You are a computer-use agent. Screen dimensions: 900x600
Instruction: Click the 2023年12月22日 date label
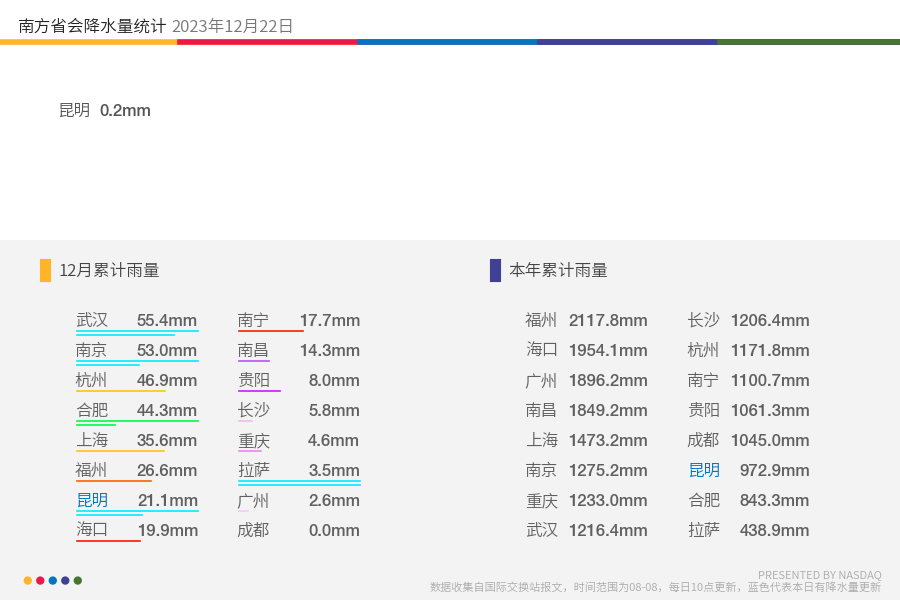(232, 26)
